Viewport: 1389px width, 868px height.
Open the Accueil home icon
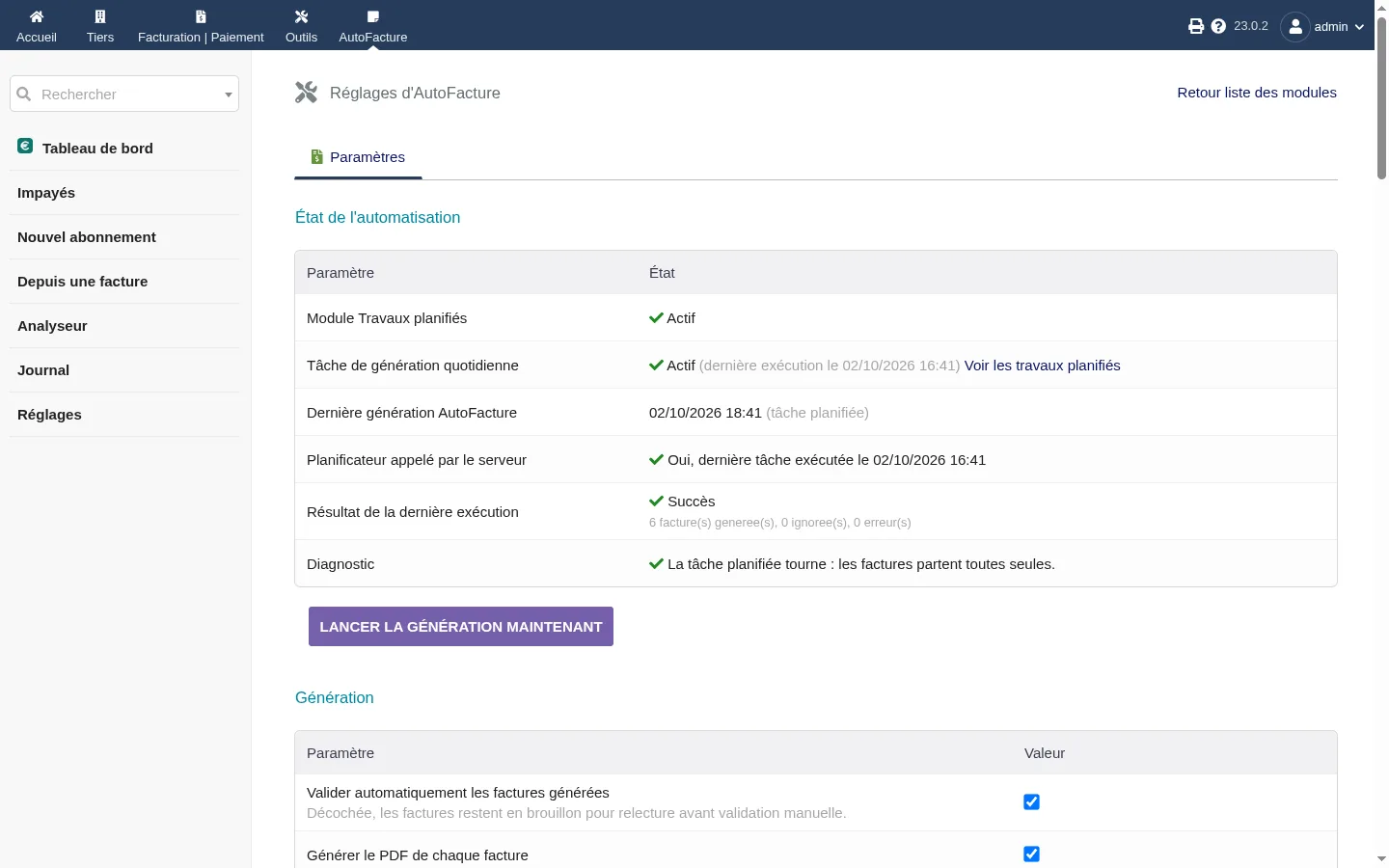click(37, 16)
